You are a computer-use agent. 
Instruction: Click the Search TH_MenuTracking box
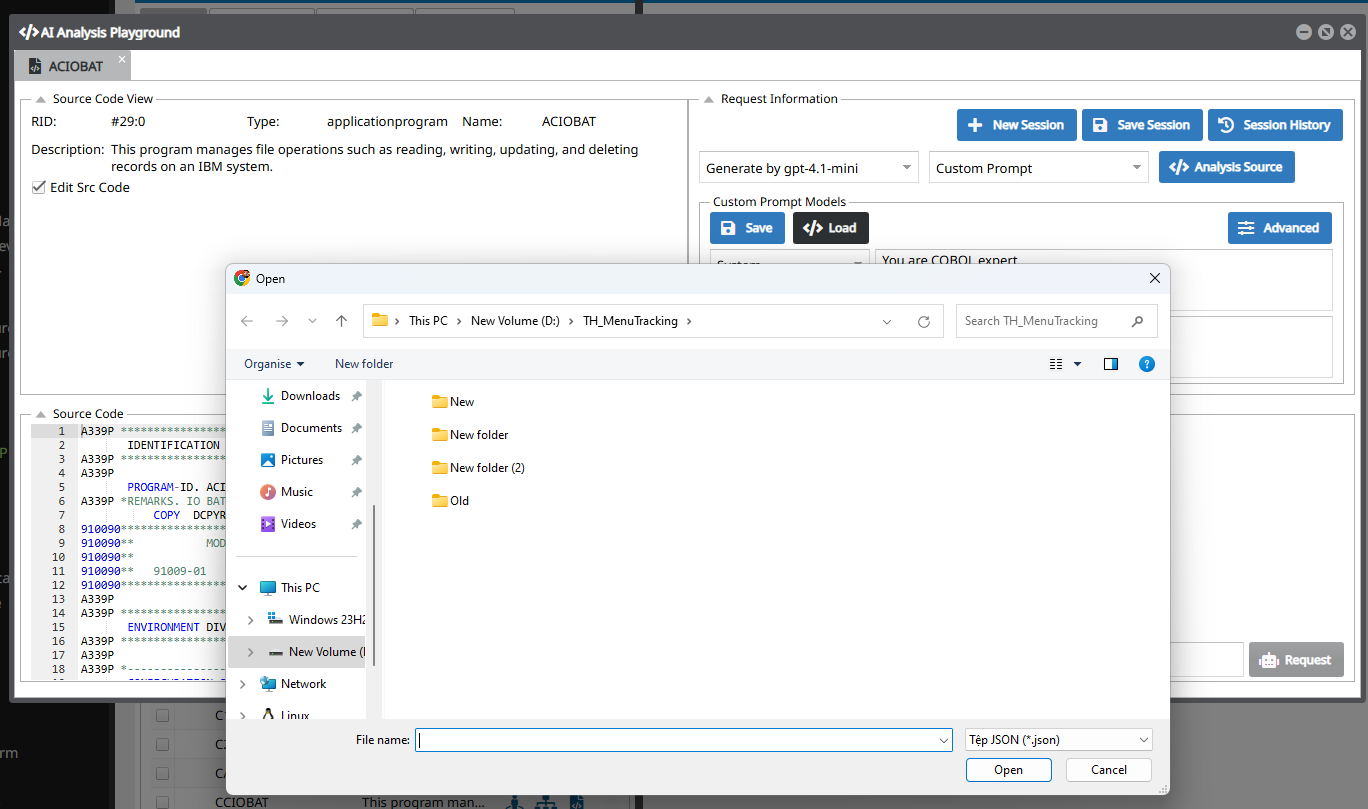pos(1045,321)
